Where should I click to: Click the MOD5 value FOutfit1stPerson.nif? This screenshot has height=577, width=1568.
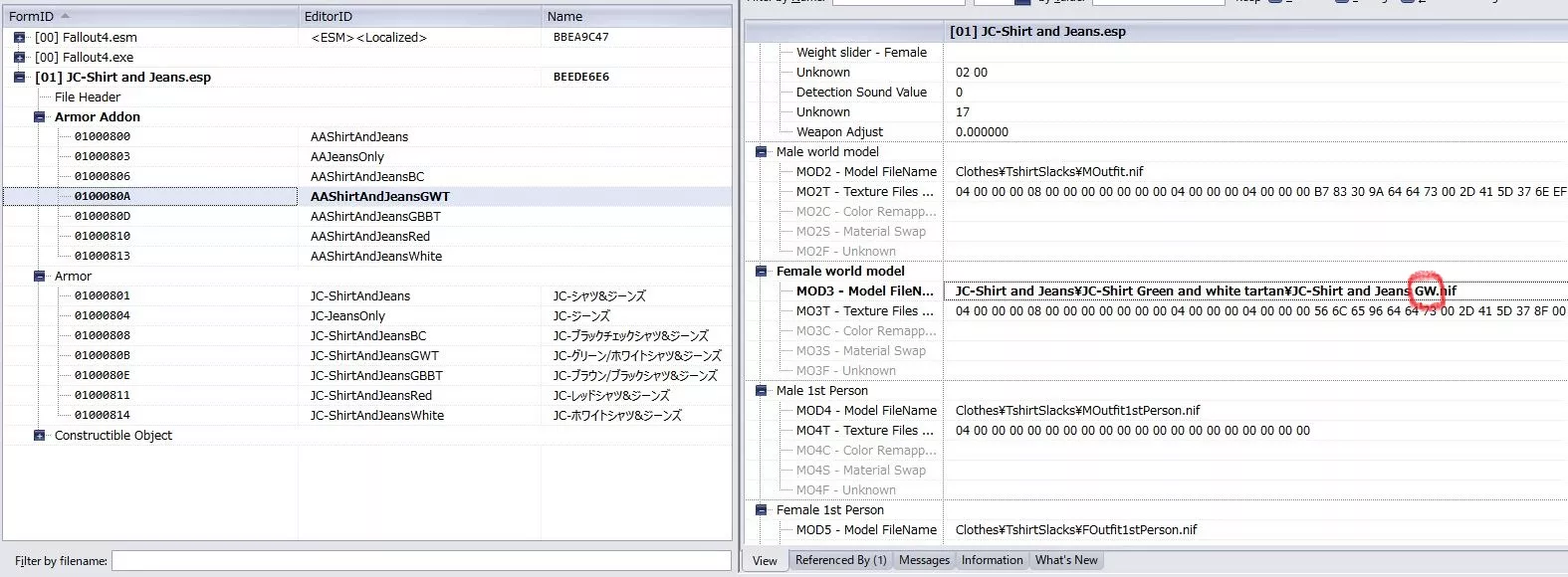(x=1076, y=529)
